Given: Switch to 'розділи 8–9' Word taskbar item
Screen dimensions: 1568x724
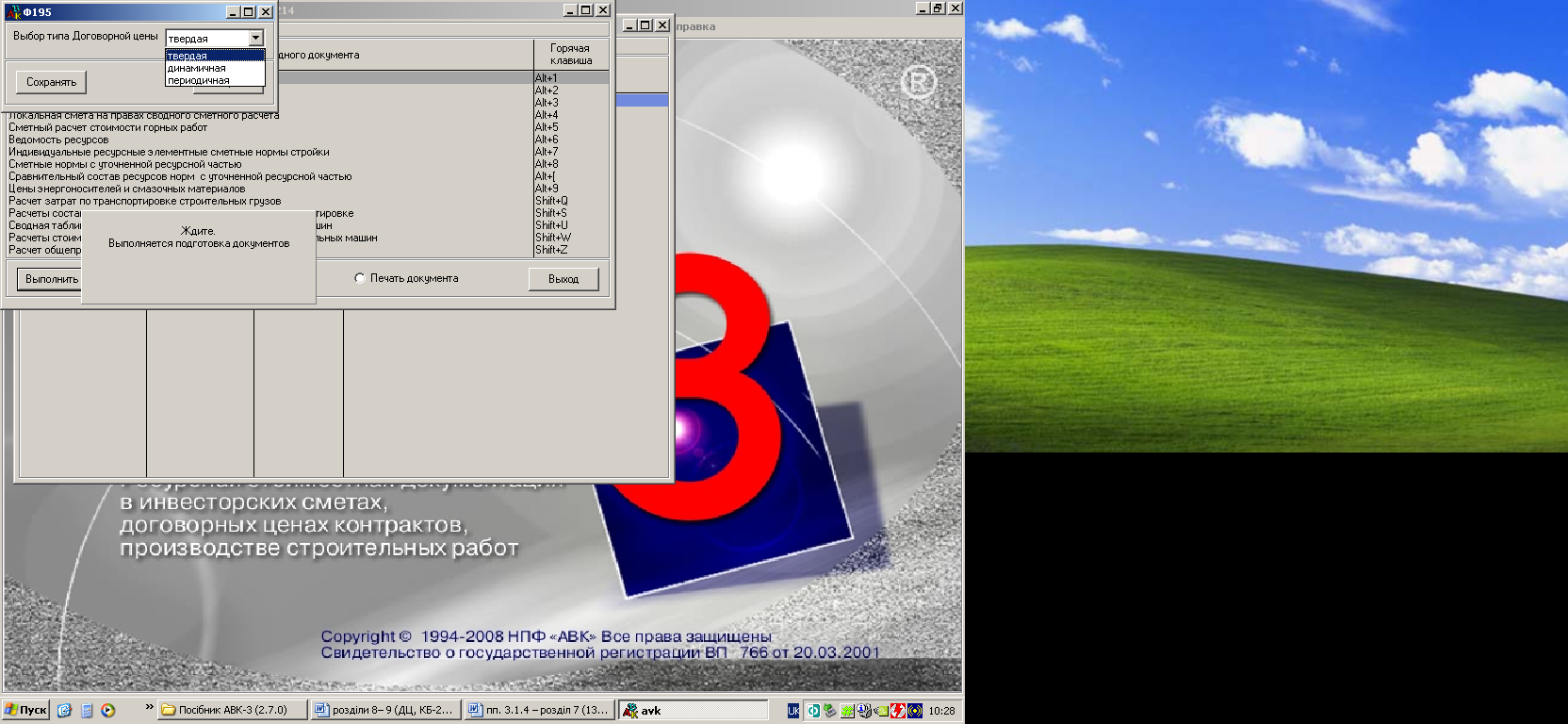Looking at the screenshot, I should click(x=386, y=710).
